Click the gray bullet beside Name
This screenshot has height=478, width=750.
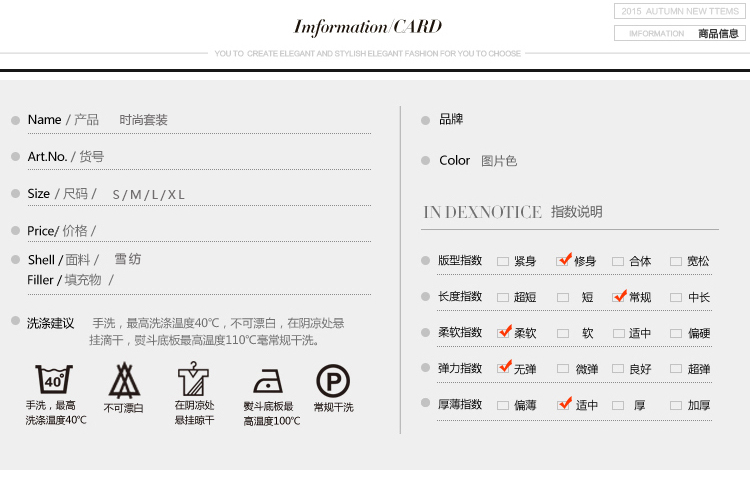[15, 120]
